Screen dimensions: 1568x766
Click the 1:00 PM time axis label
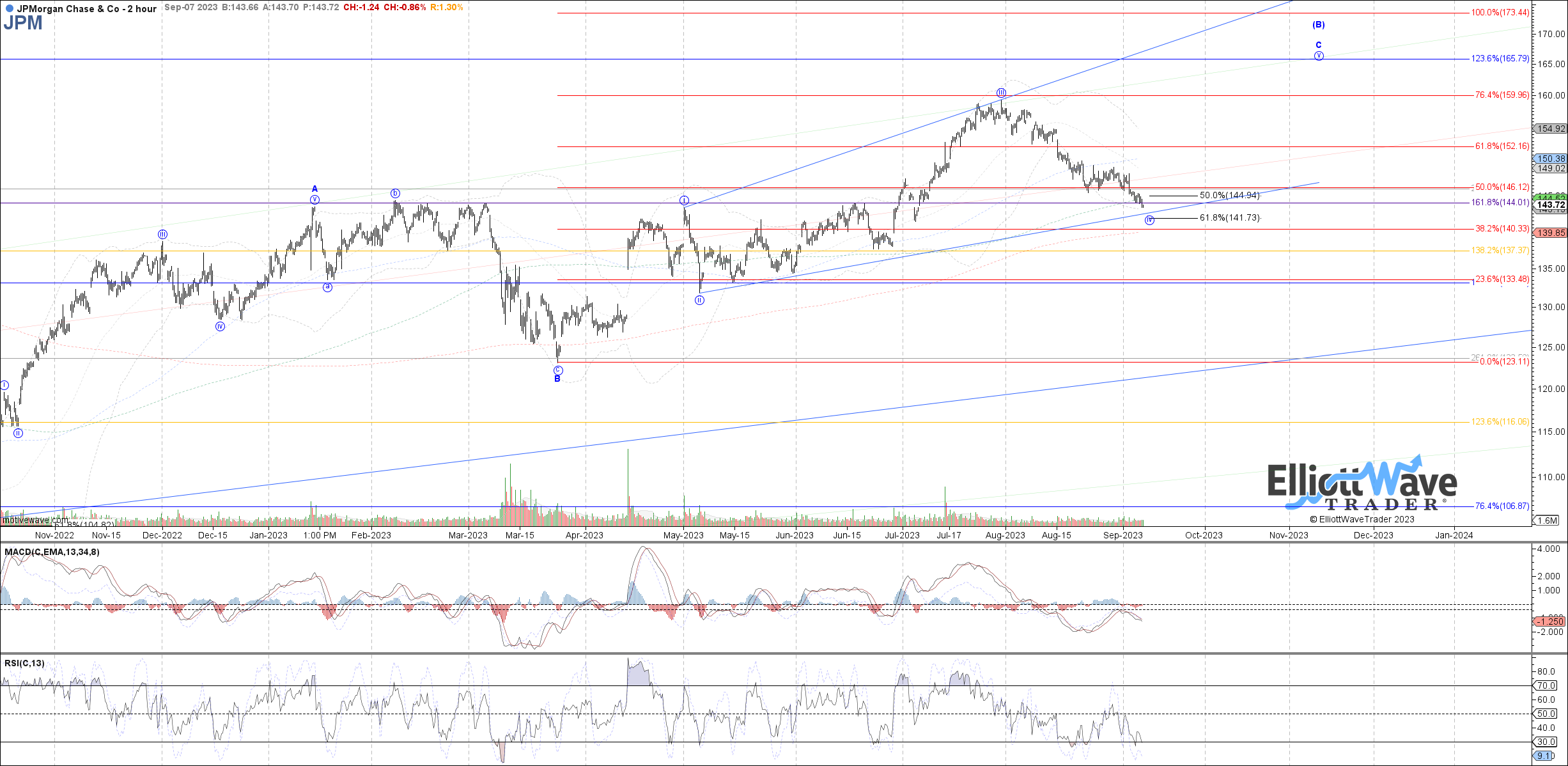320,535
